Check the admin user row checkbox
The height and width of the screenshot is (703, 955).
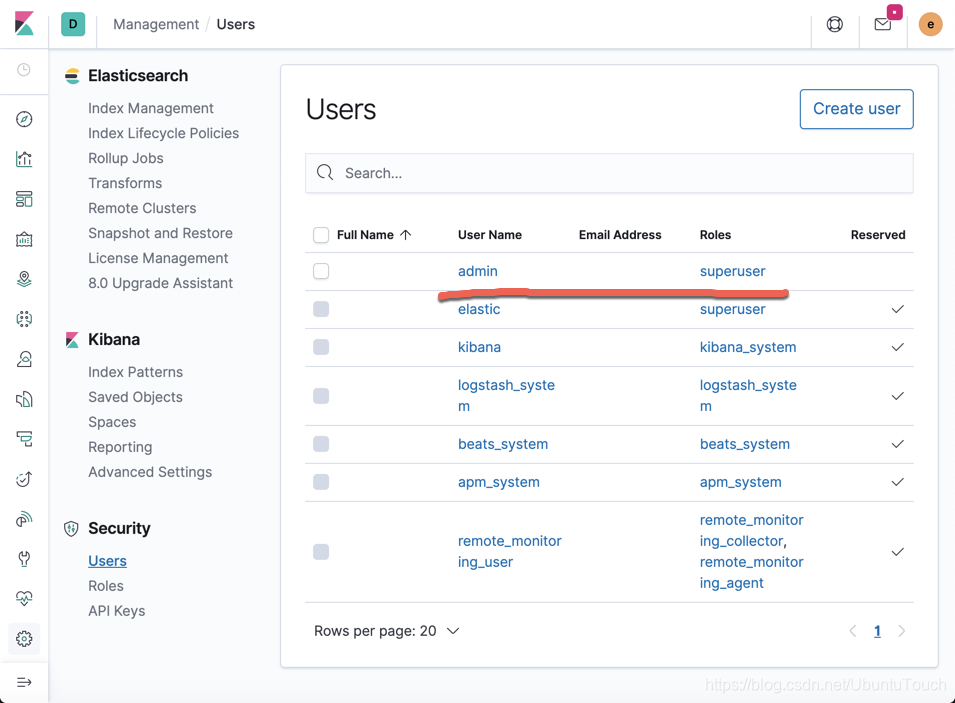[x=321, y=271]
